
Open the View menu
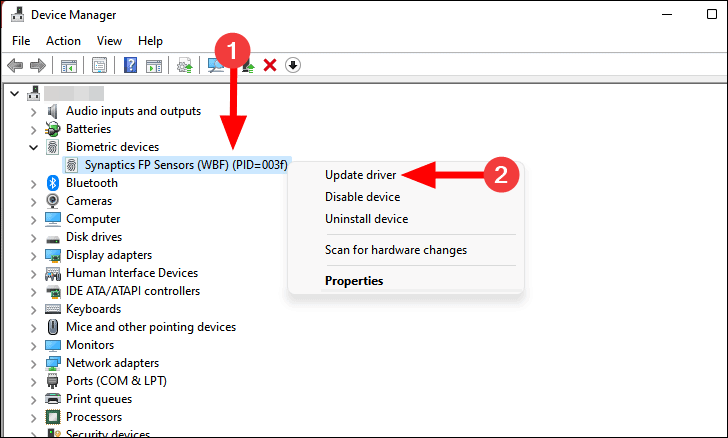[110, 41]
